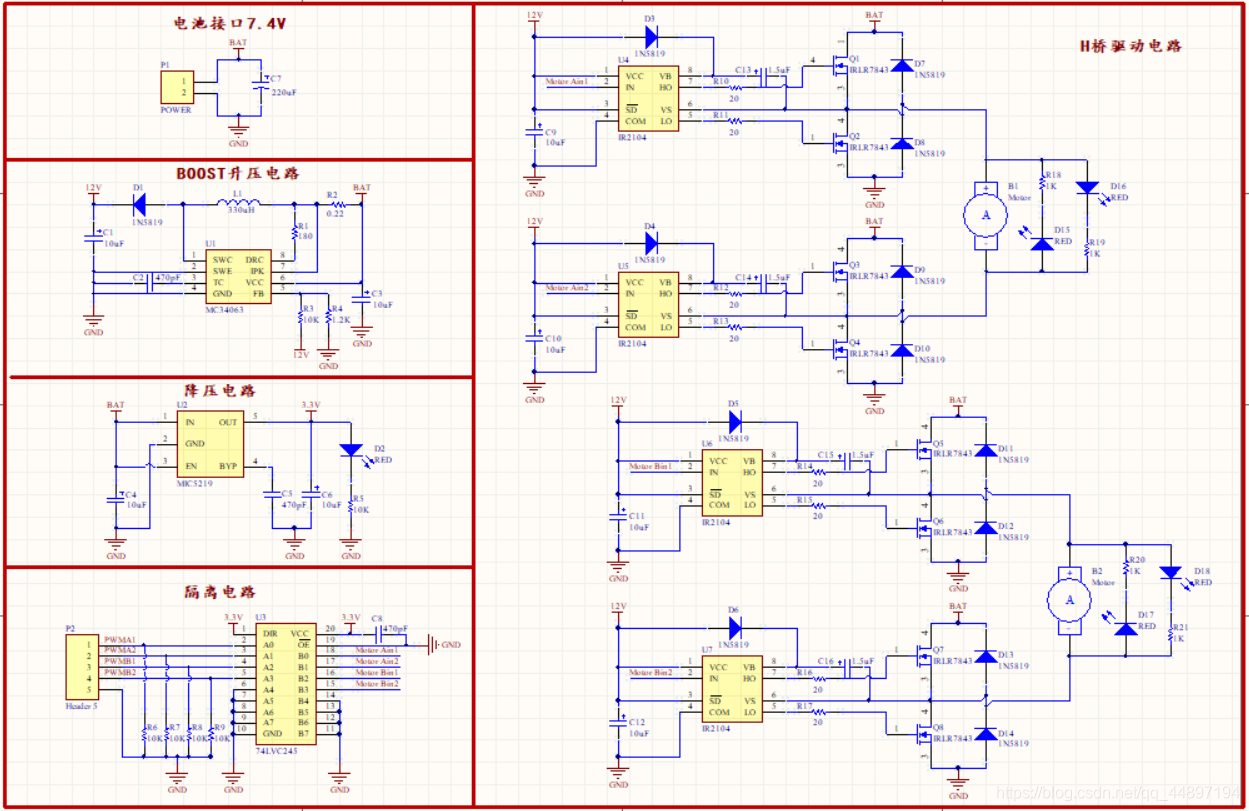
Task: Select the U7 IR2104 driver chip
Action: click(731, 689)
